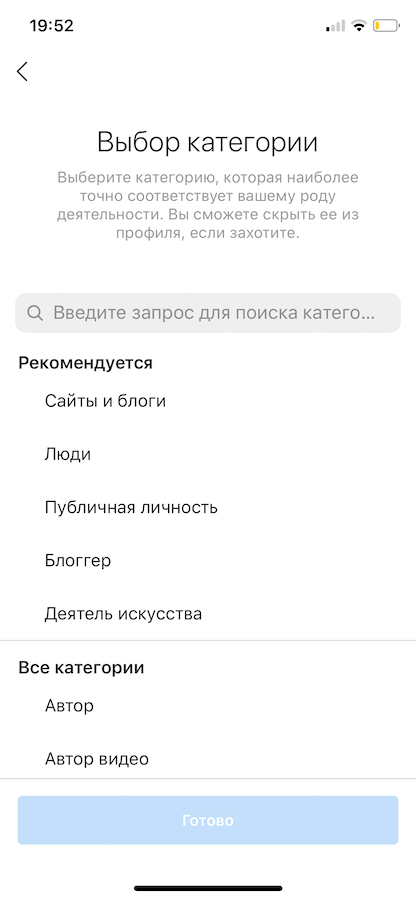Tap the Рекомендуется section header
Viewport: 416px width, 900px height.
pyautogui.click(x=85, y=363)
